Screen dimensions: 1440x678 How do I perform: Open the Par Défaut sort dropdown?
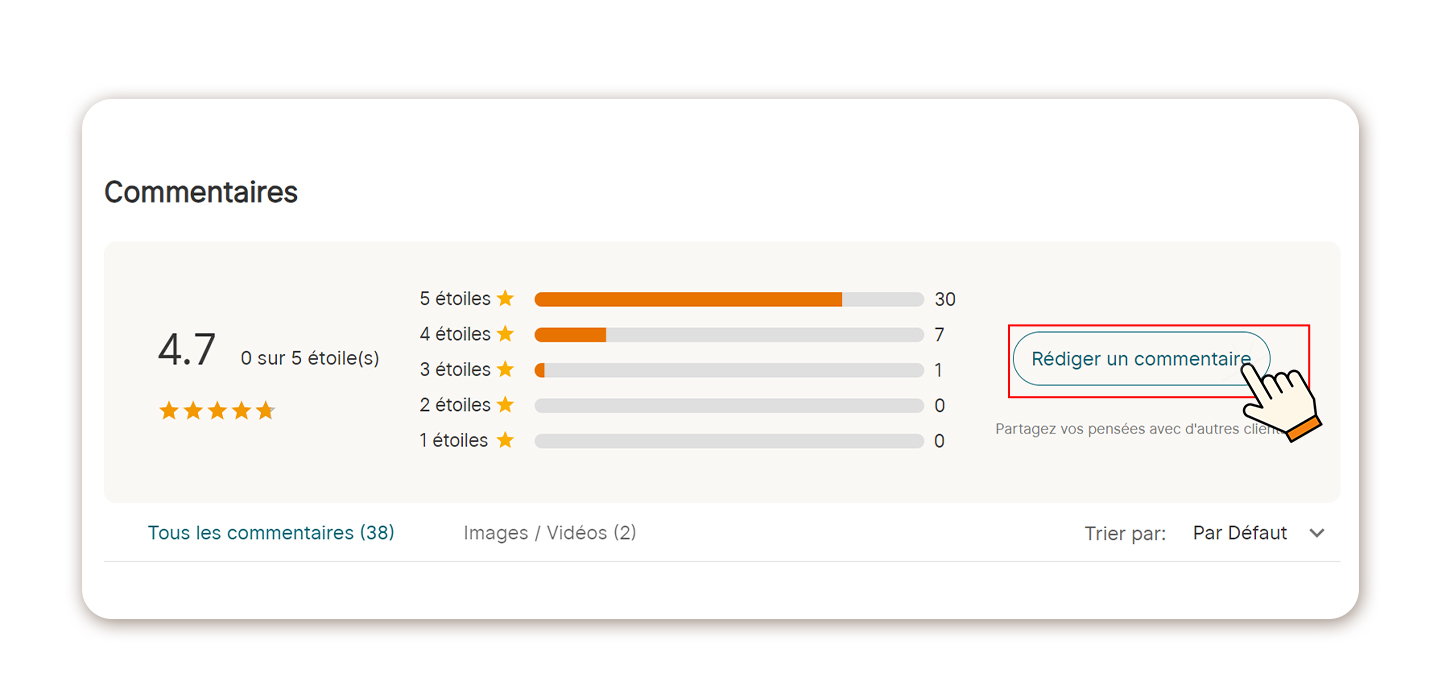pyautogui.click(x=1240, y=533)
